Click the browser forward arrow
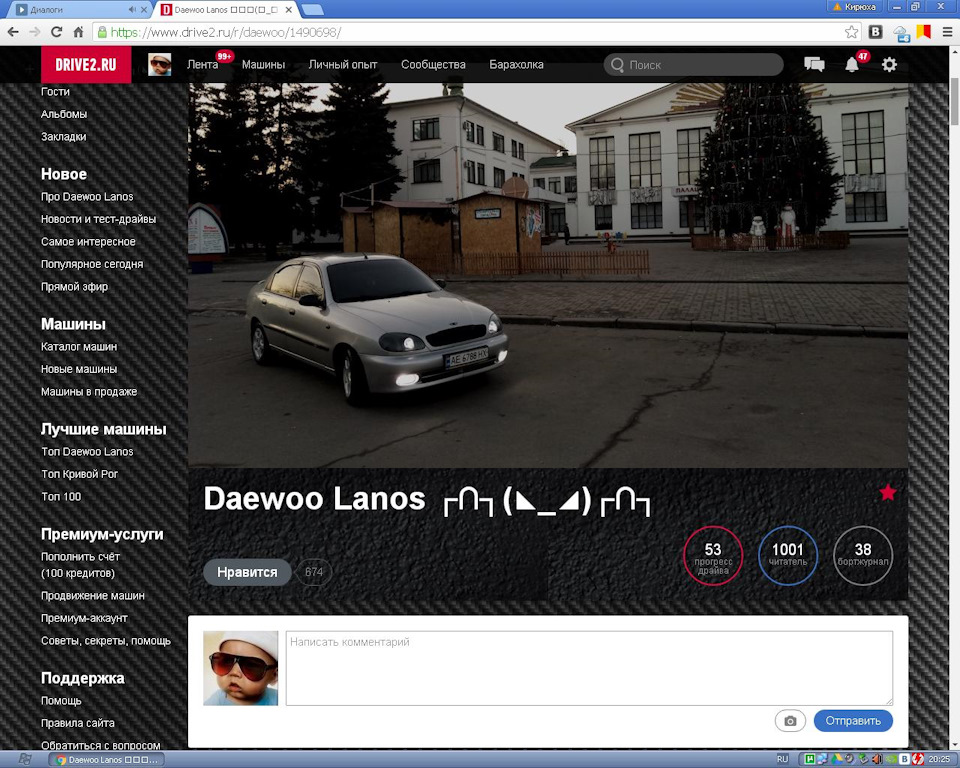Screen dimensions: 960x768 pos(35,32)
